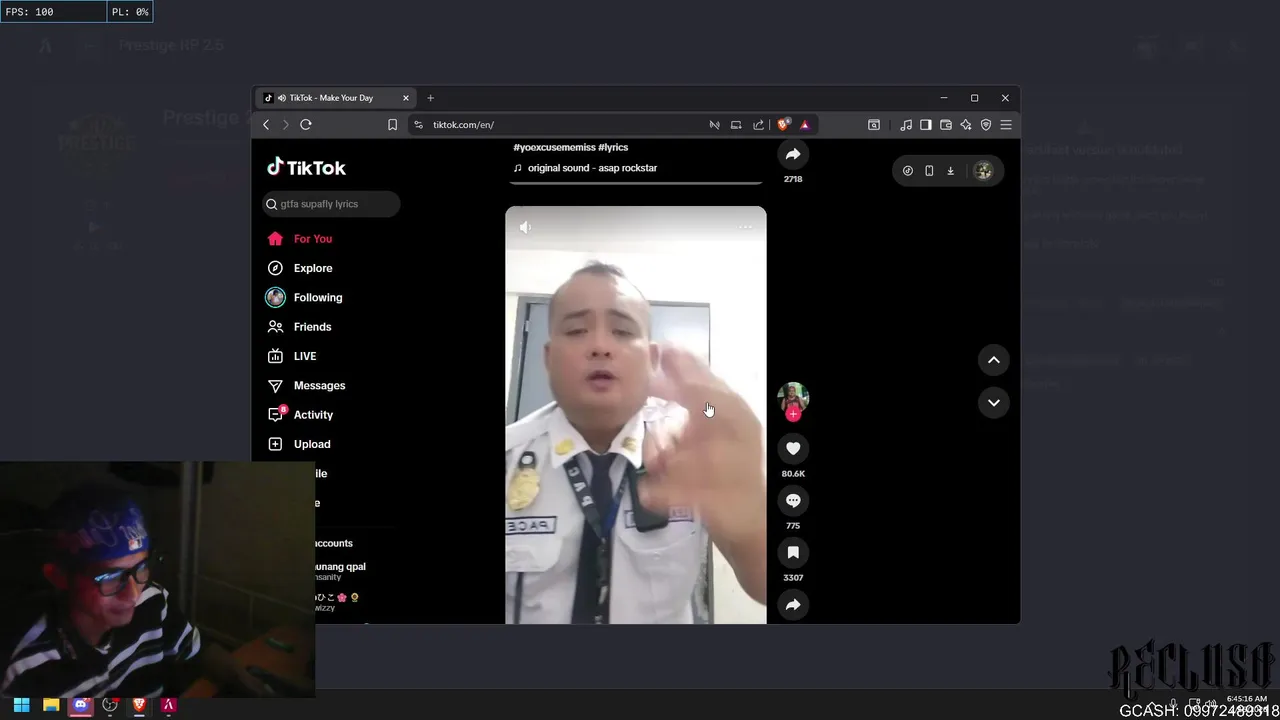
Task: Open the Windows Start menu
Action: [21, 705]
